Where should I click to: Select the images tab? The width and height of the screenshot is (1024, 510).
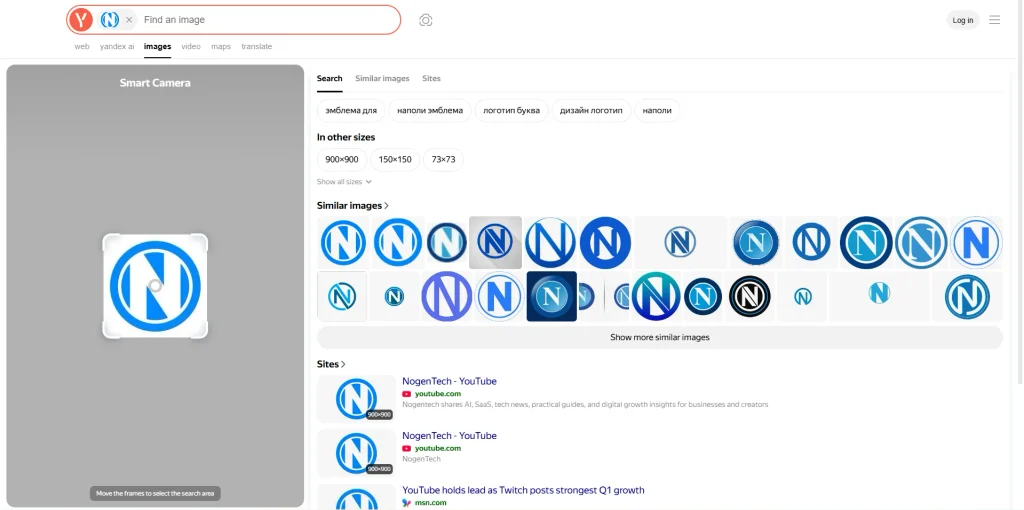click(157, 46)
